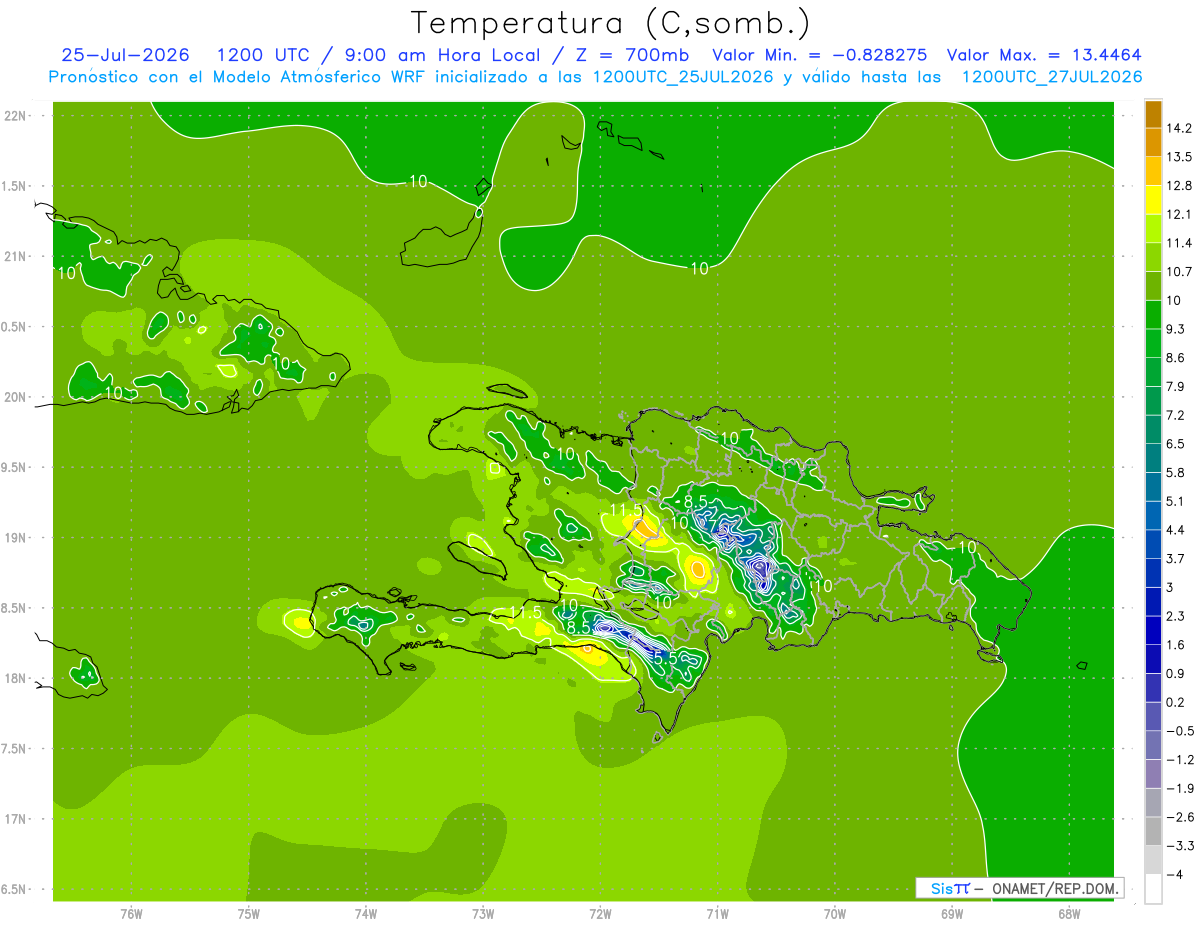1200x927 pixels.
Task: Pick blue swatch between 3.7 and 4.4
Action: (x=1153, y=544)
